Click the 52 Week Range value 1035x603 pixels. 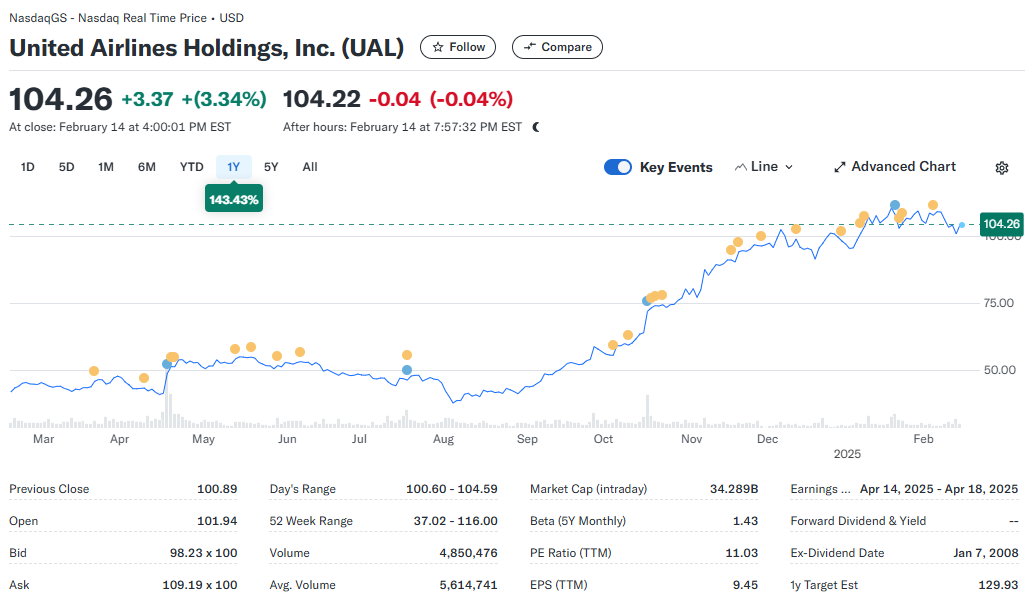pyautogui.click(x=455, y=521)
